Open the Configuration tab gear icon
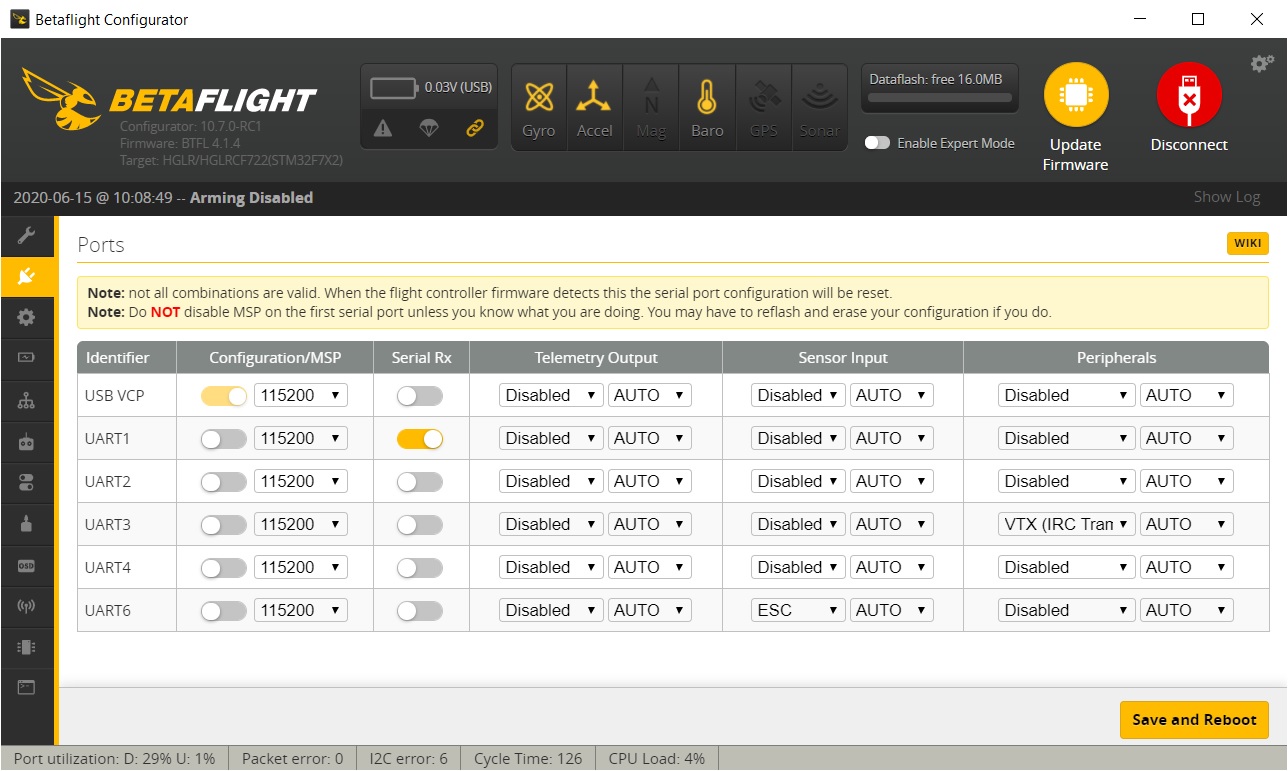This screenshot has width=1288, height=771. coord(26,317)
